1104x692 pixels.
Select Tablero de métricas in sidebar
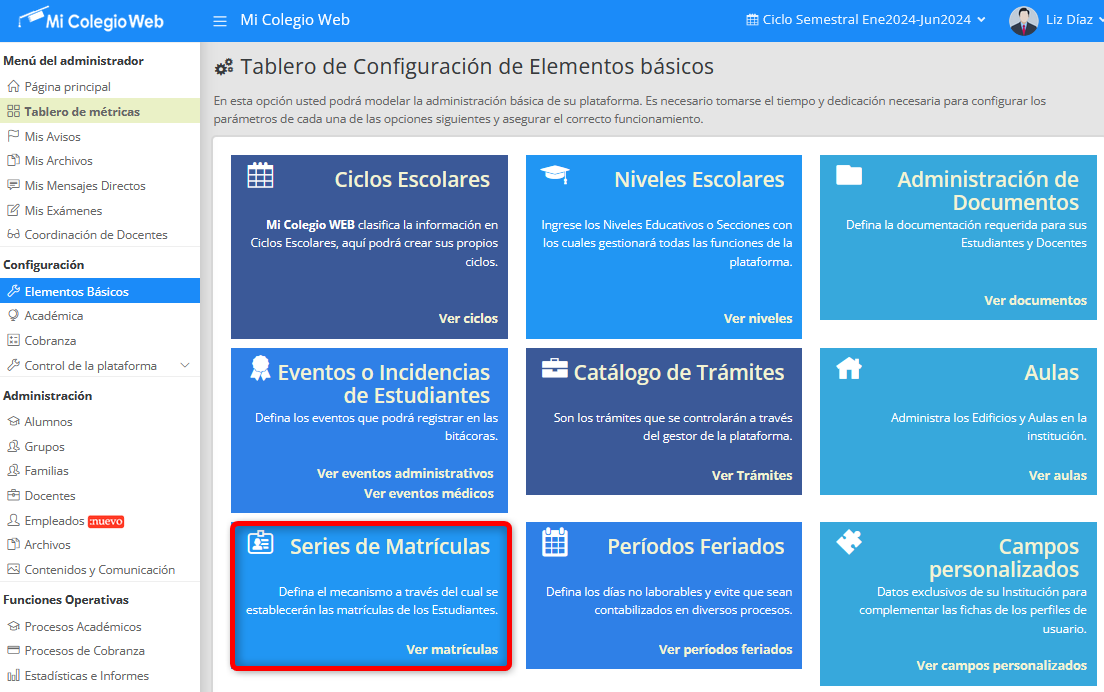pyautogui.click(x=82, y=111)
